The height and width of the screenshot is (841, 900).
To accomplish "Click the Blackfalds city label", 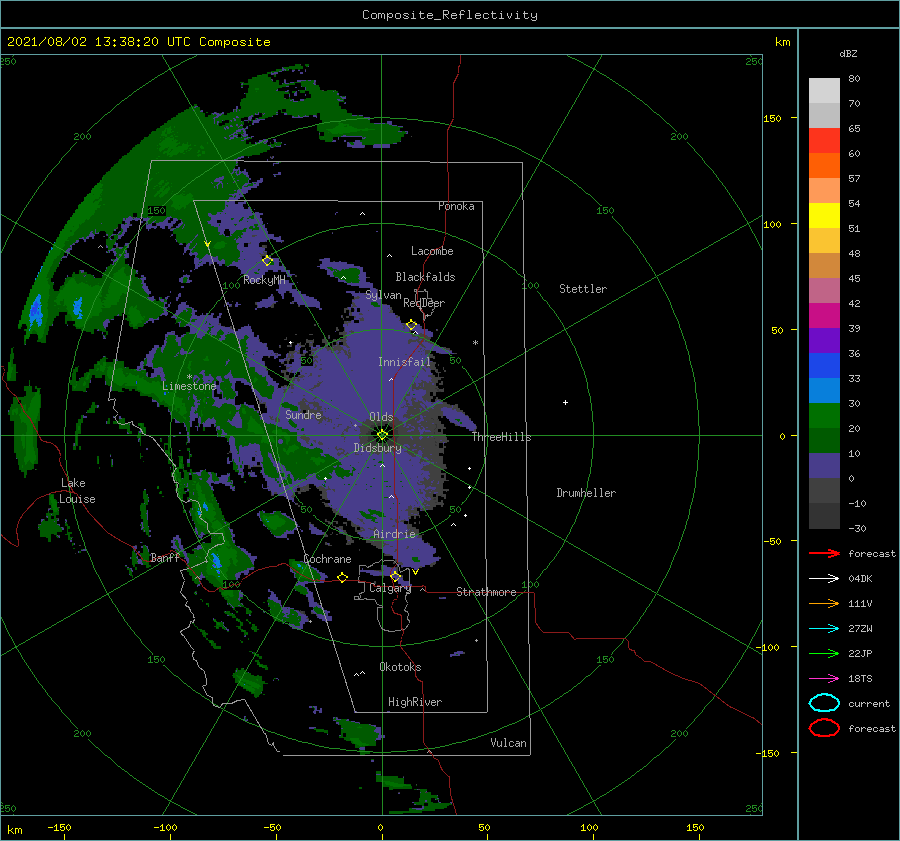I will (x=425, y=277).
